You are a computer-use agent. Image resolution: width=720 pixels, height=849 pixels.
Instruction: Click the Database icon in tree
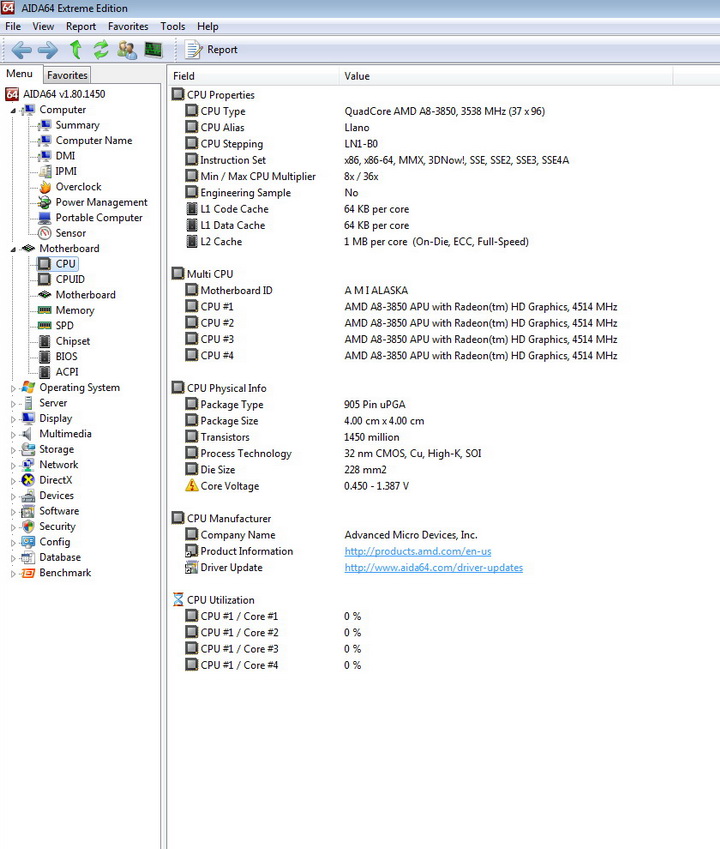point(28,558)
